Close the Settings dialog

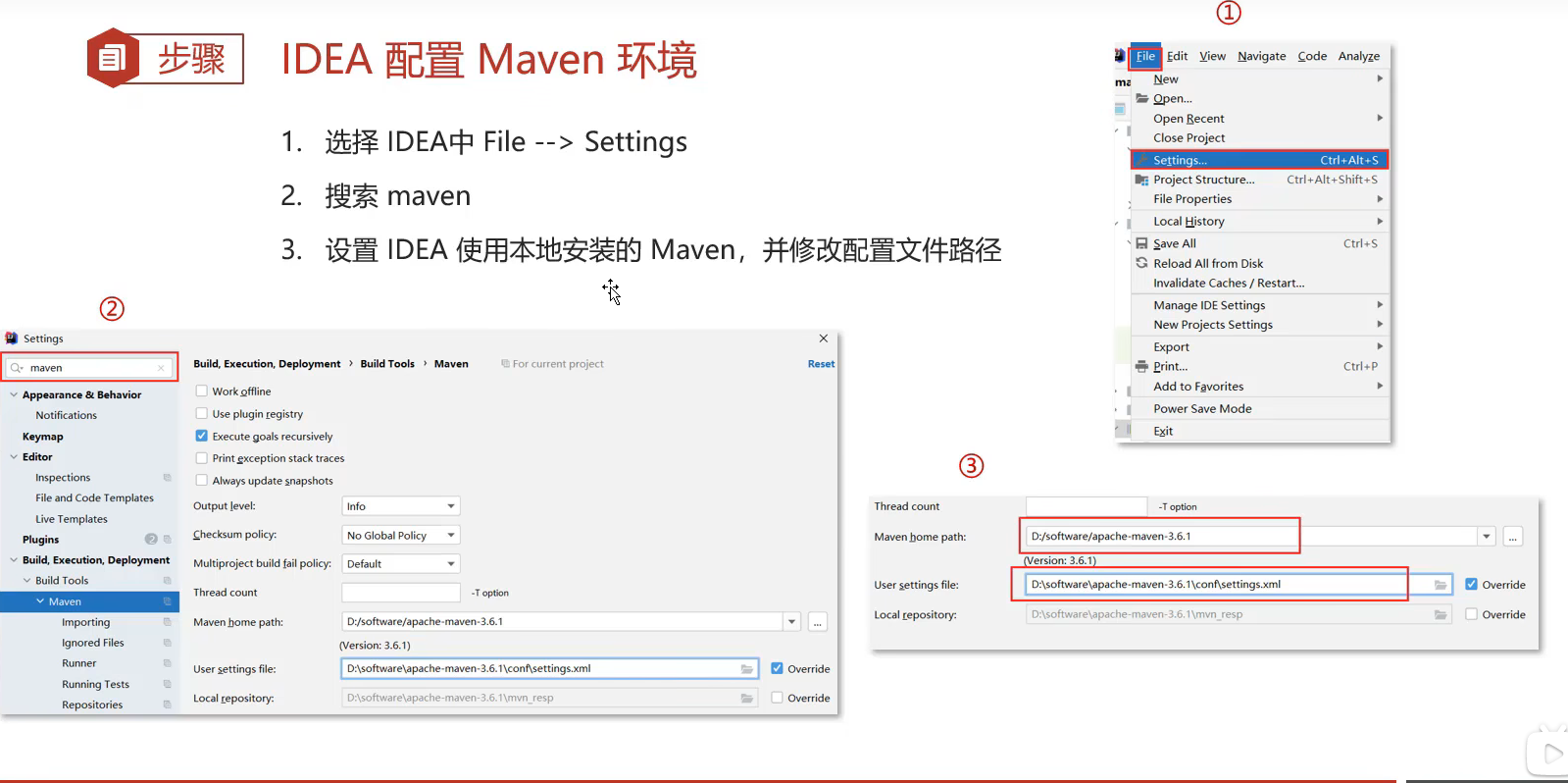click(824, 339)
